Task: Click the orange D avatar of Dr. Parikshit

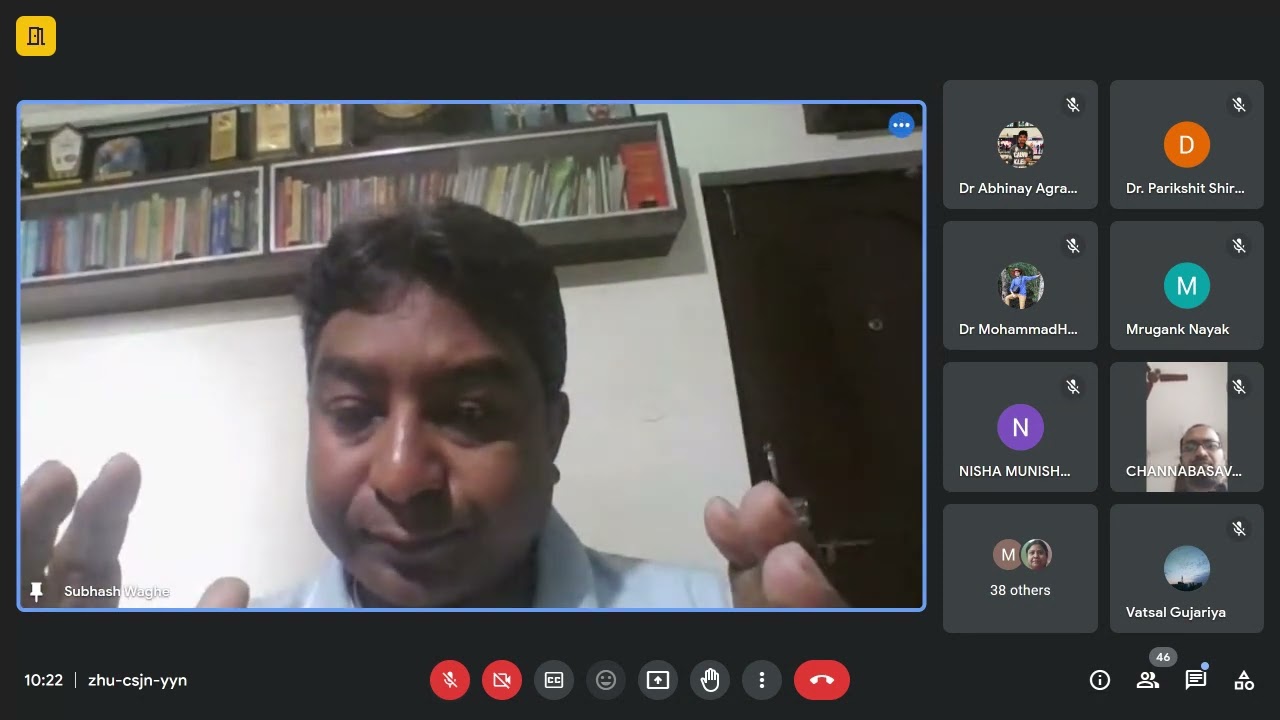Action: point(1187,145)
